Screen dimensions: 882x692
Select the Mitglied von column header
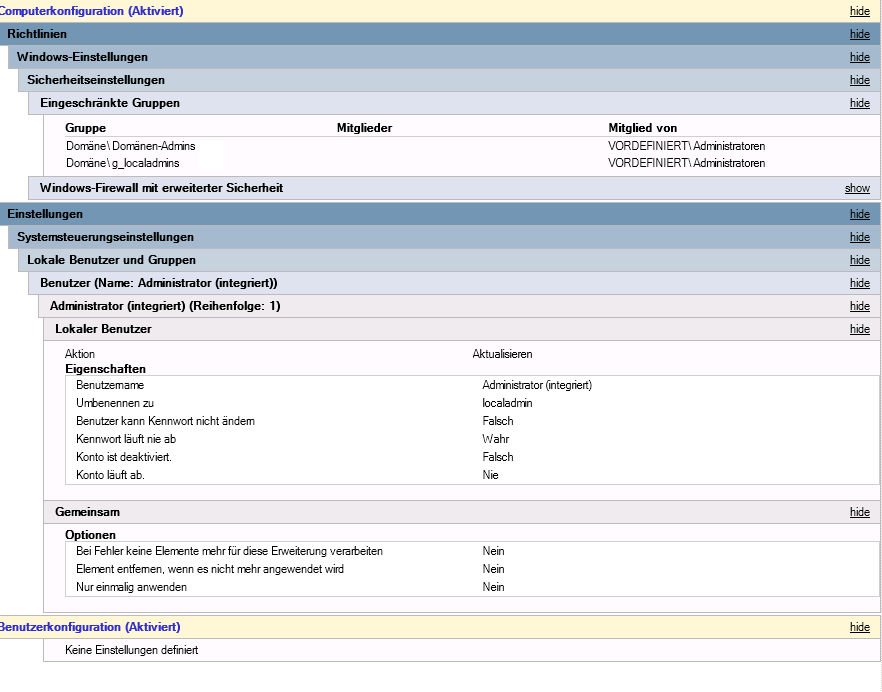coord(643,128)
